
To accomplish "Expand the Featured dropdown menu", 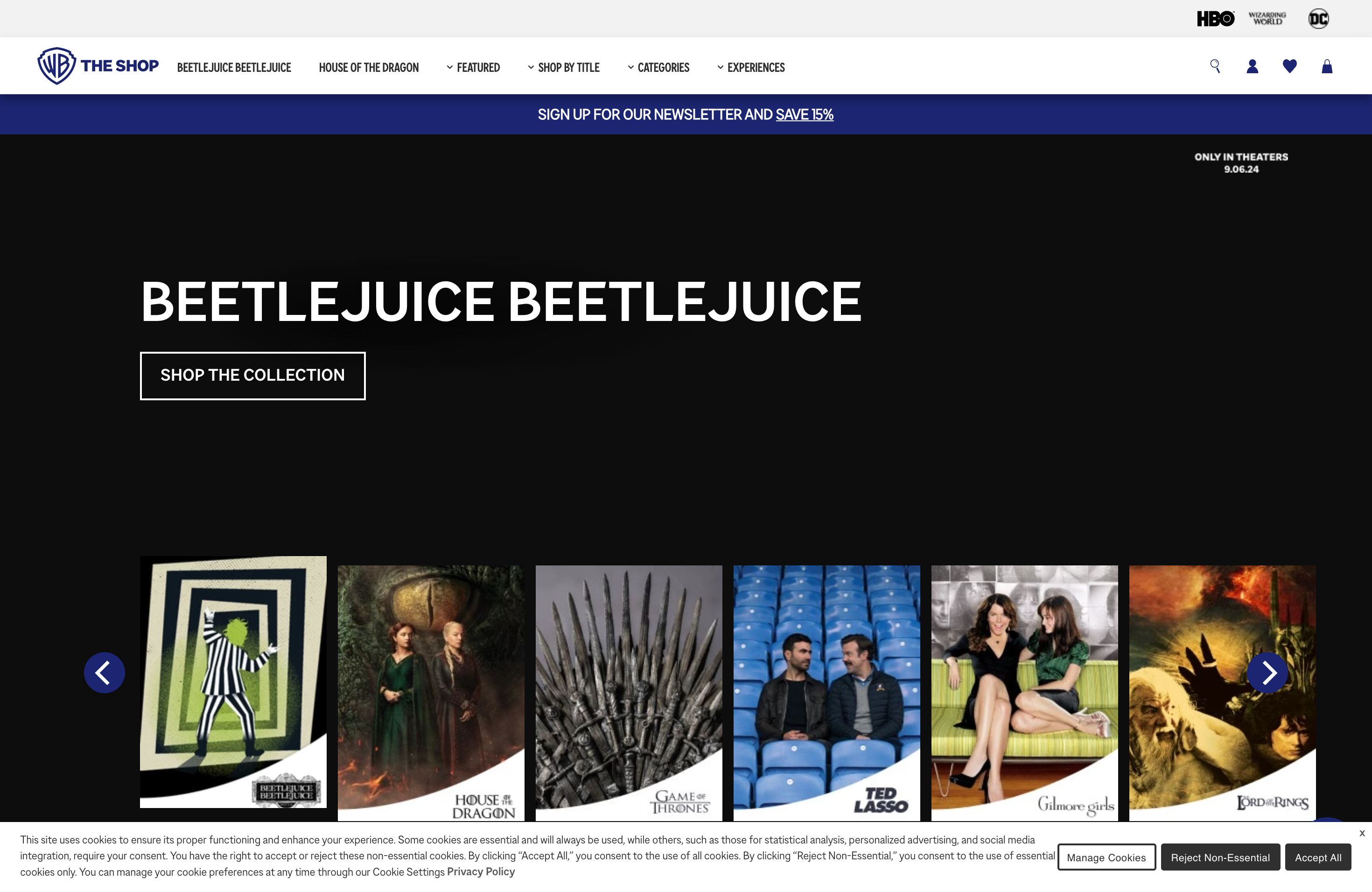I will (x=473, y=68).
